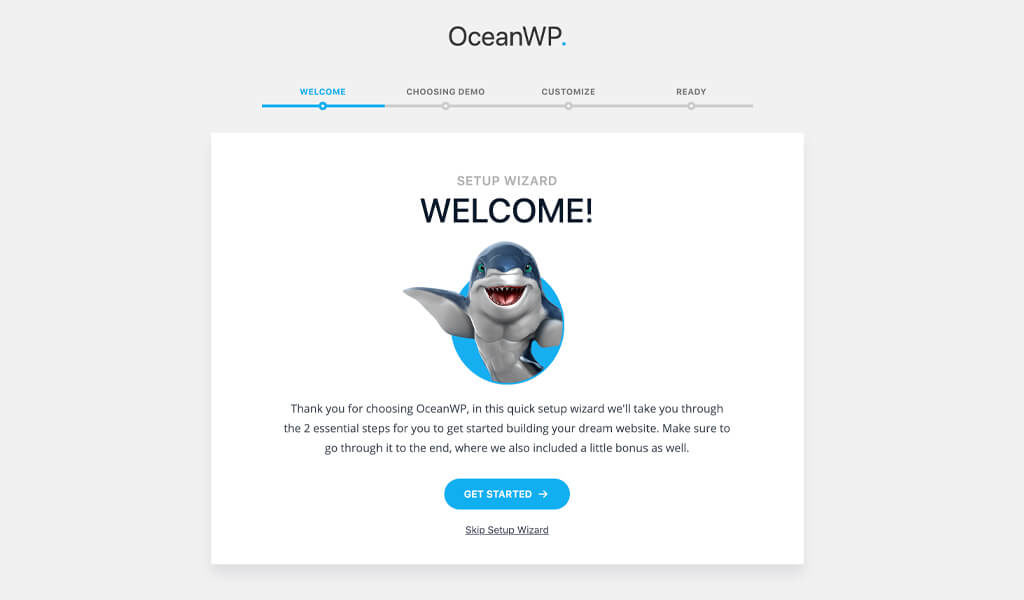Click the Get Started button
Screen dimensions: 1024x600
[507, 494]
